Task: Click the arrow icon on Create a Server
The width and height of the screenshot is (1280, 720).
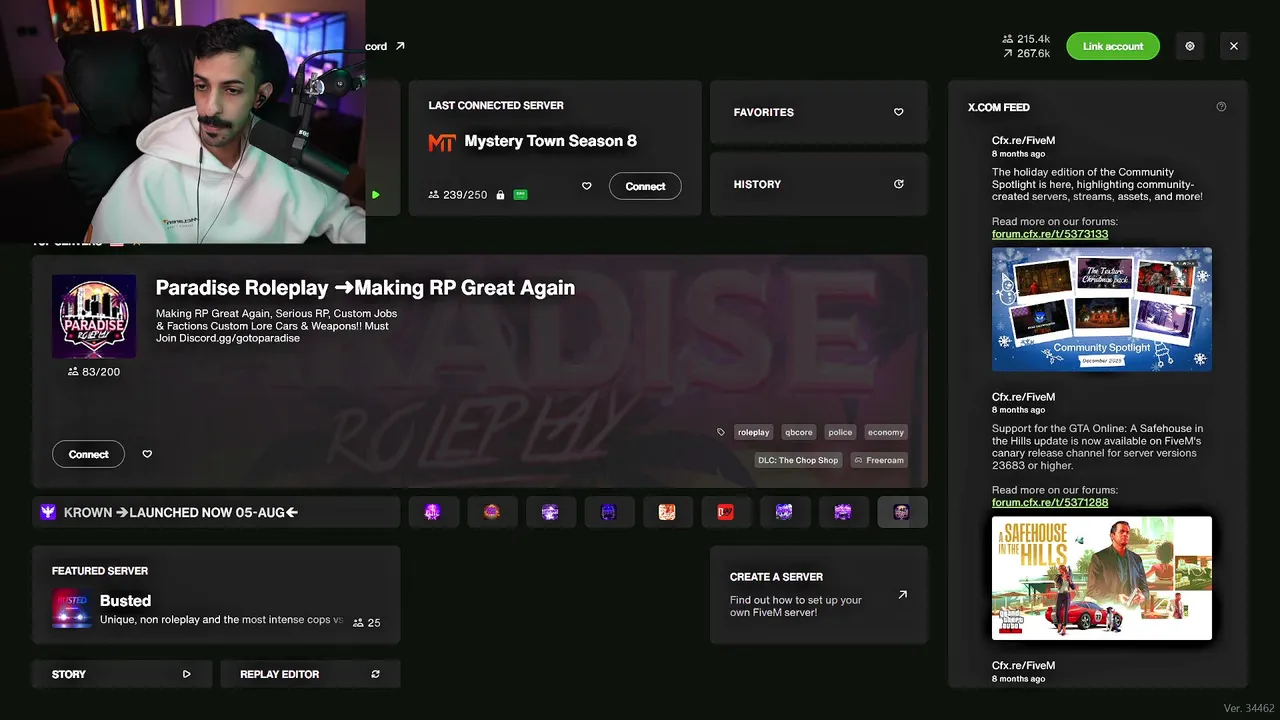Action: pos(902,594)
